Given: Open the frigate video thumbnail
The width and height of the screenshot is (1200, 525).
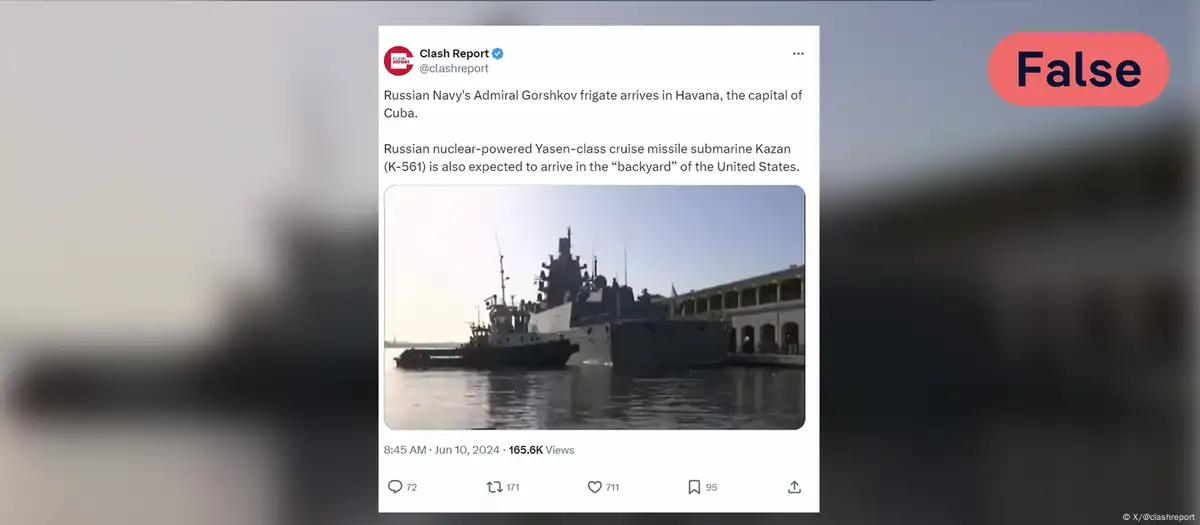Looking at the screenshot, I should pos(594,307).
